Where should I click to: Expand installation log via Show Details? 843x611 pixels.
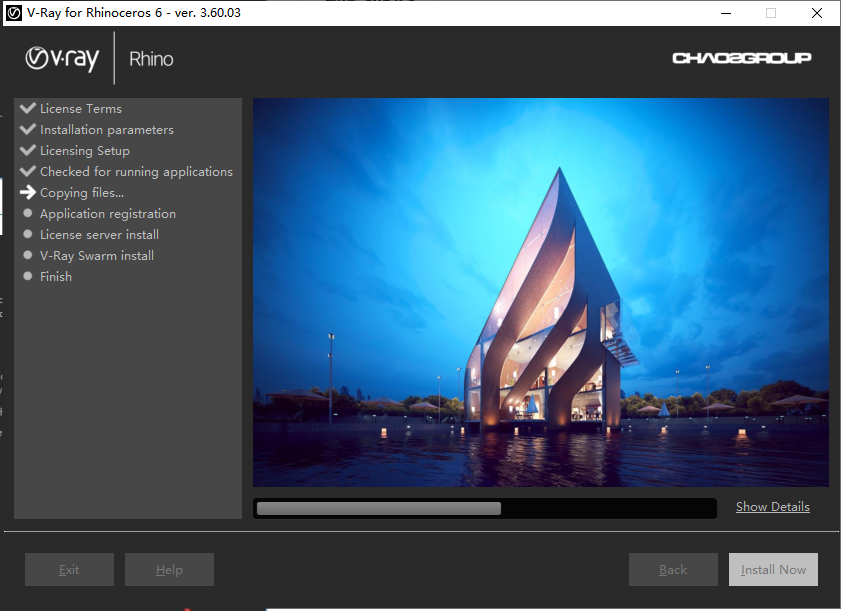click(772, 507)
